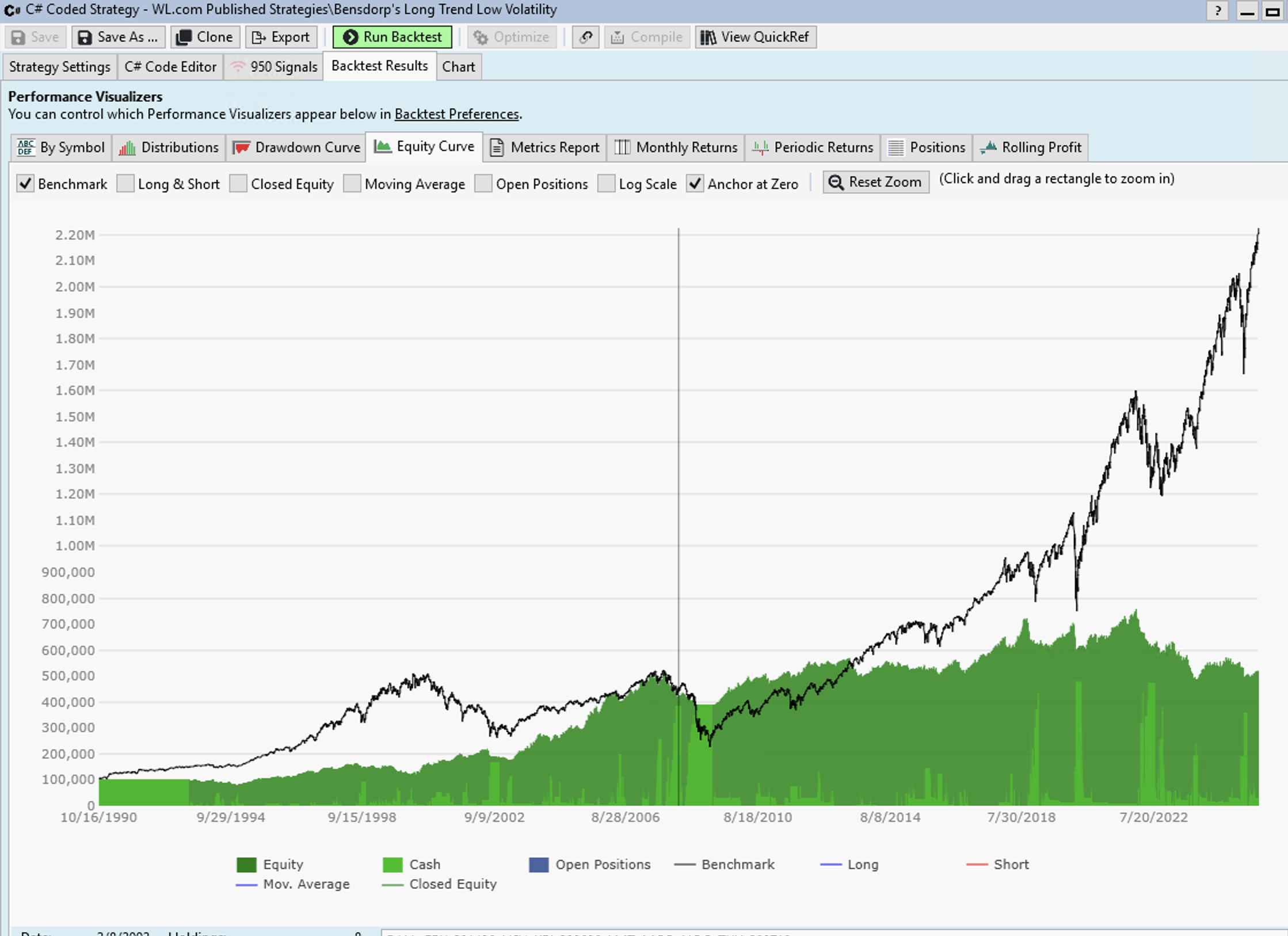Open the help question mark button
1288x936 pixels.
coord(1217,10)
